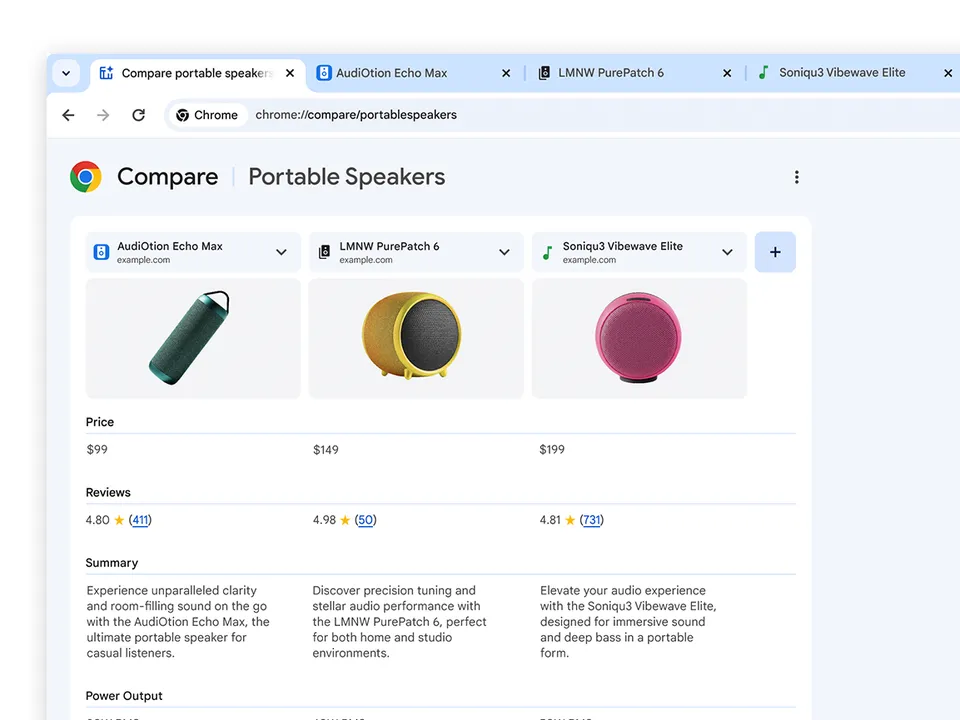960x720 pixels.
Task: Click the plus button to add product
Action: coord(775,252)
